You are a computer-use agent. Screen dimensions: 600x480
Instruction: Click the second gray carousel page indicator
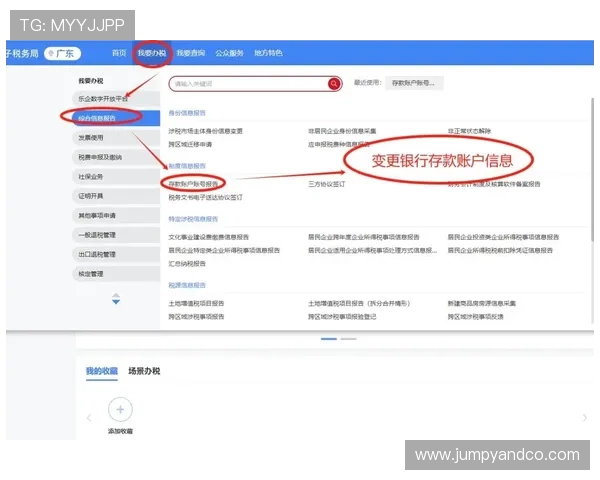(348, 339)
